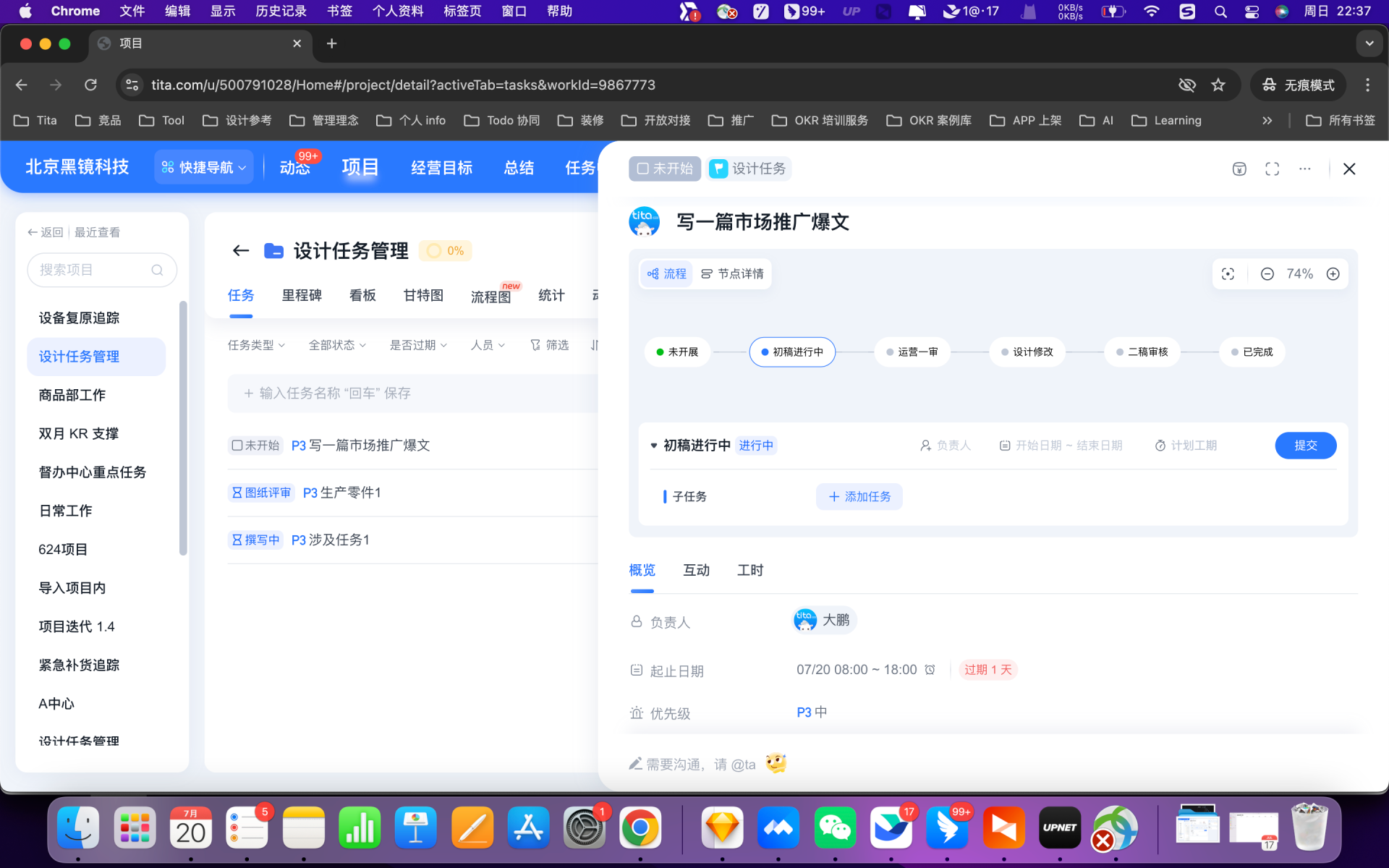The width and height of the screenshot is (1389, 868).
Task: Click the back arrow beside 设计任务管理
Action: 241,251
